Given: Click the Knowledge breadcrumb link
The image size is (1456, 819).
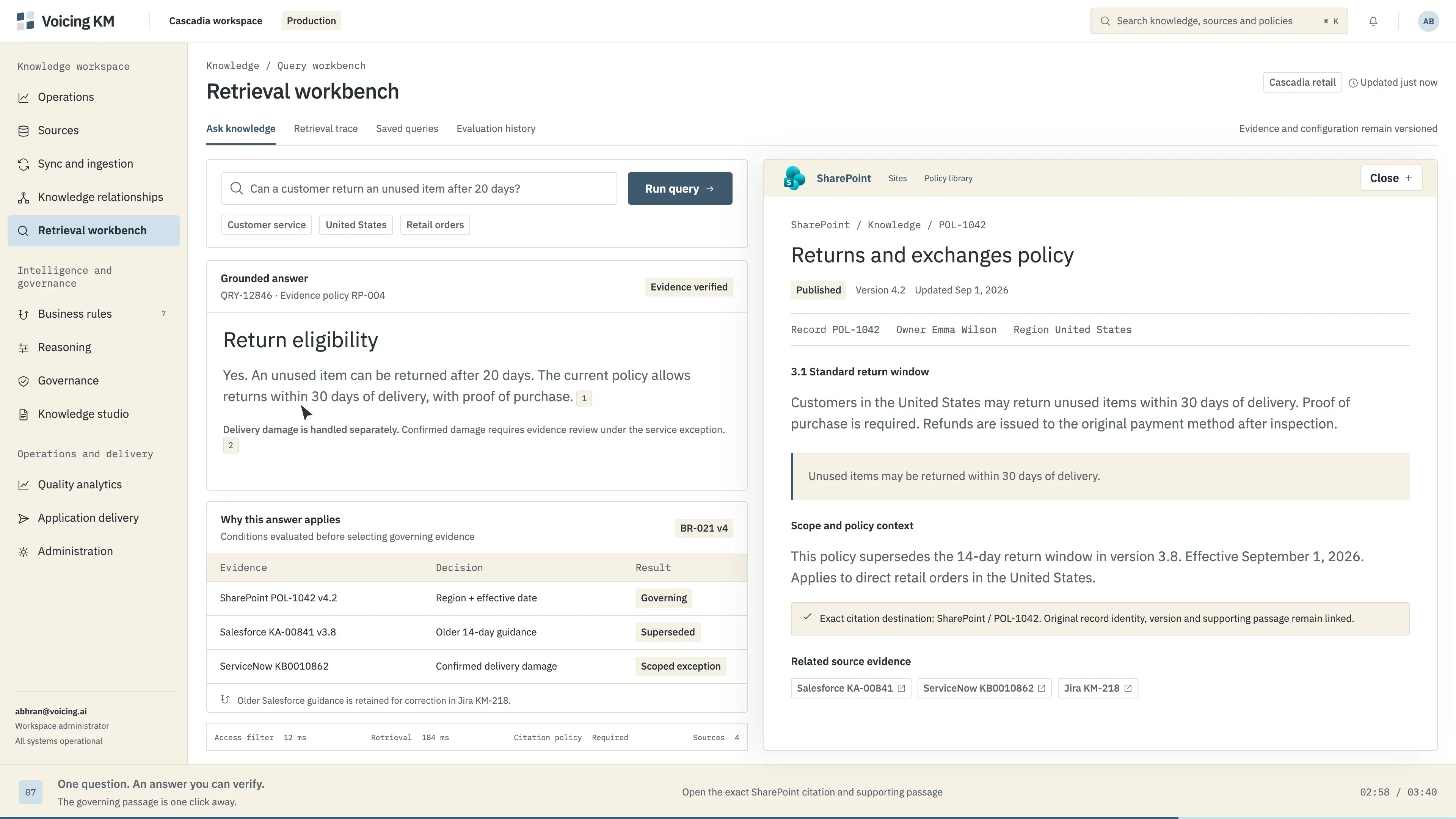Looking at the screenshot, I should point(232,66).
